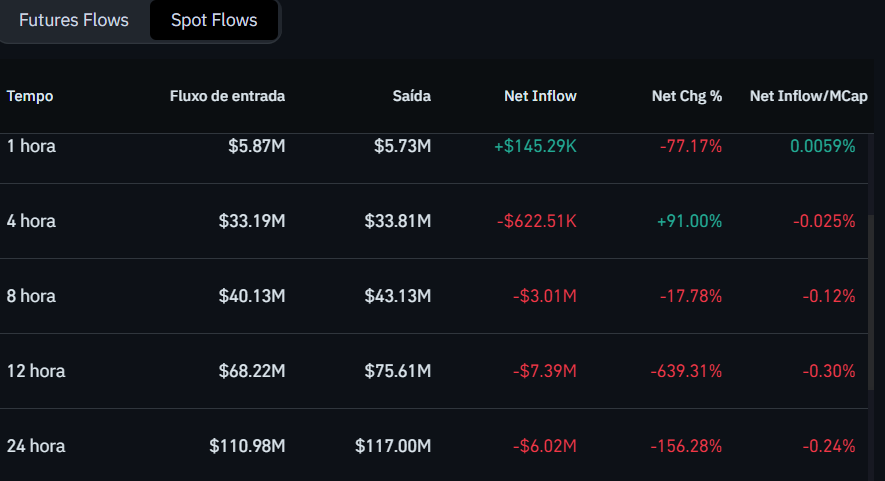Select the 24 hora row label

[x=36, y=446]
